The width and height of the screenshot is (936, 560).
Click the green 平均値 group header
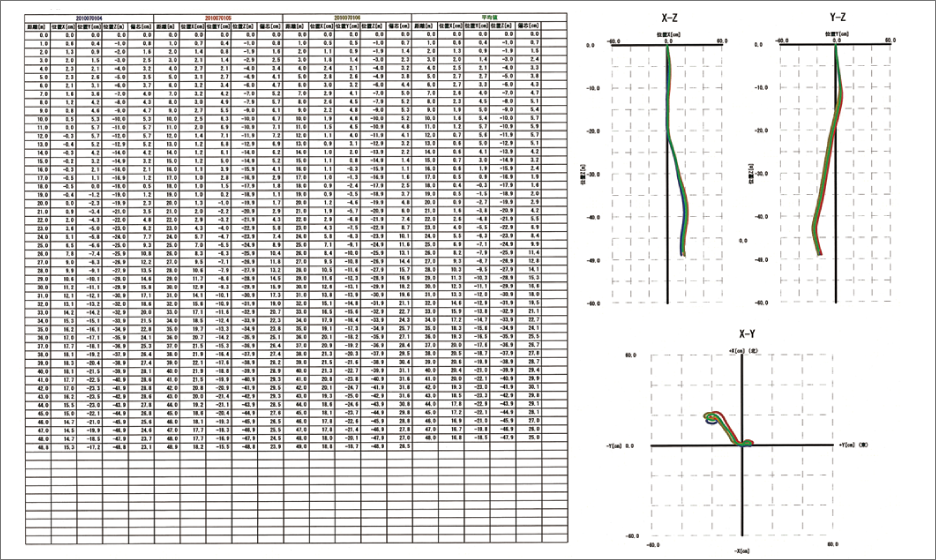489,19
